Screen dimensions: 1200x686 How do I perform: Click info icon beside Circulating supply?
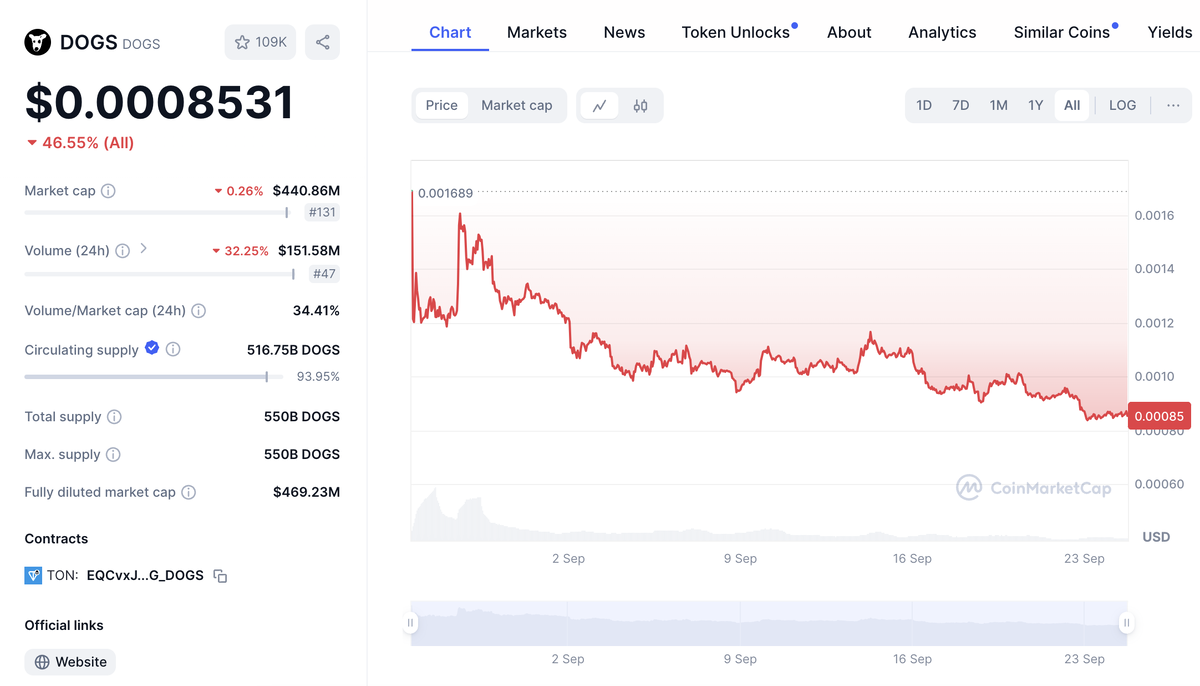pyautogui.click(x=173, y=350)
